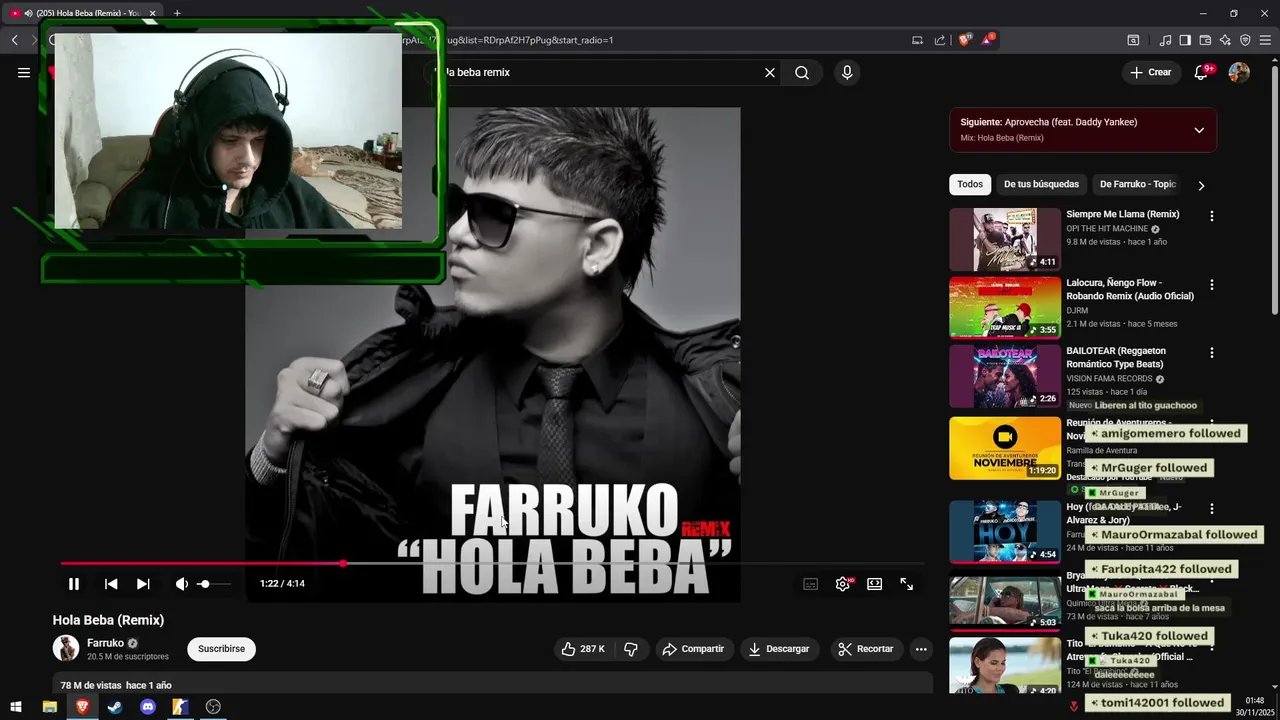Subscribe with the Suscribirse button
This screenshot has height=720, width=1280.
pos(221,649)
